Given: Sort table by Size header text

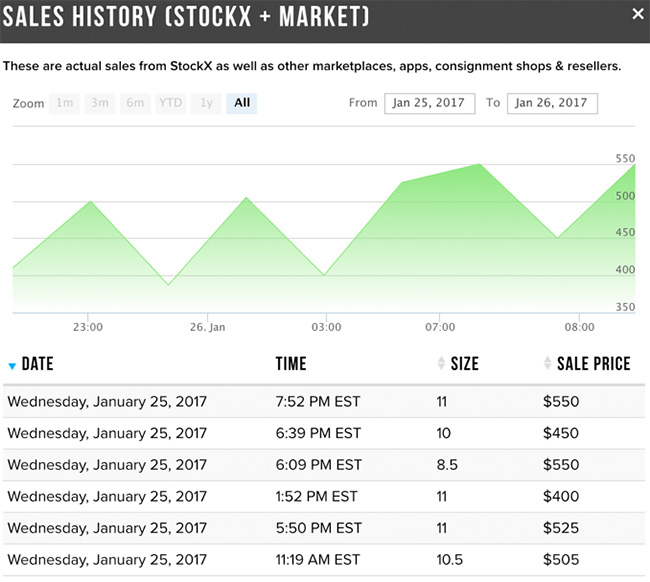Looking at the screenshot, I should [465, 364].
